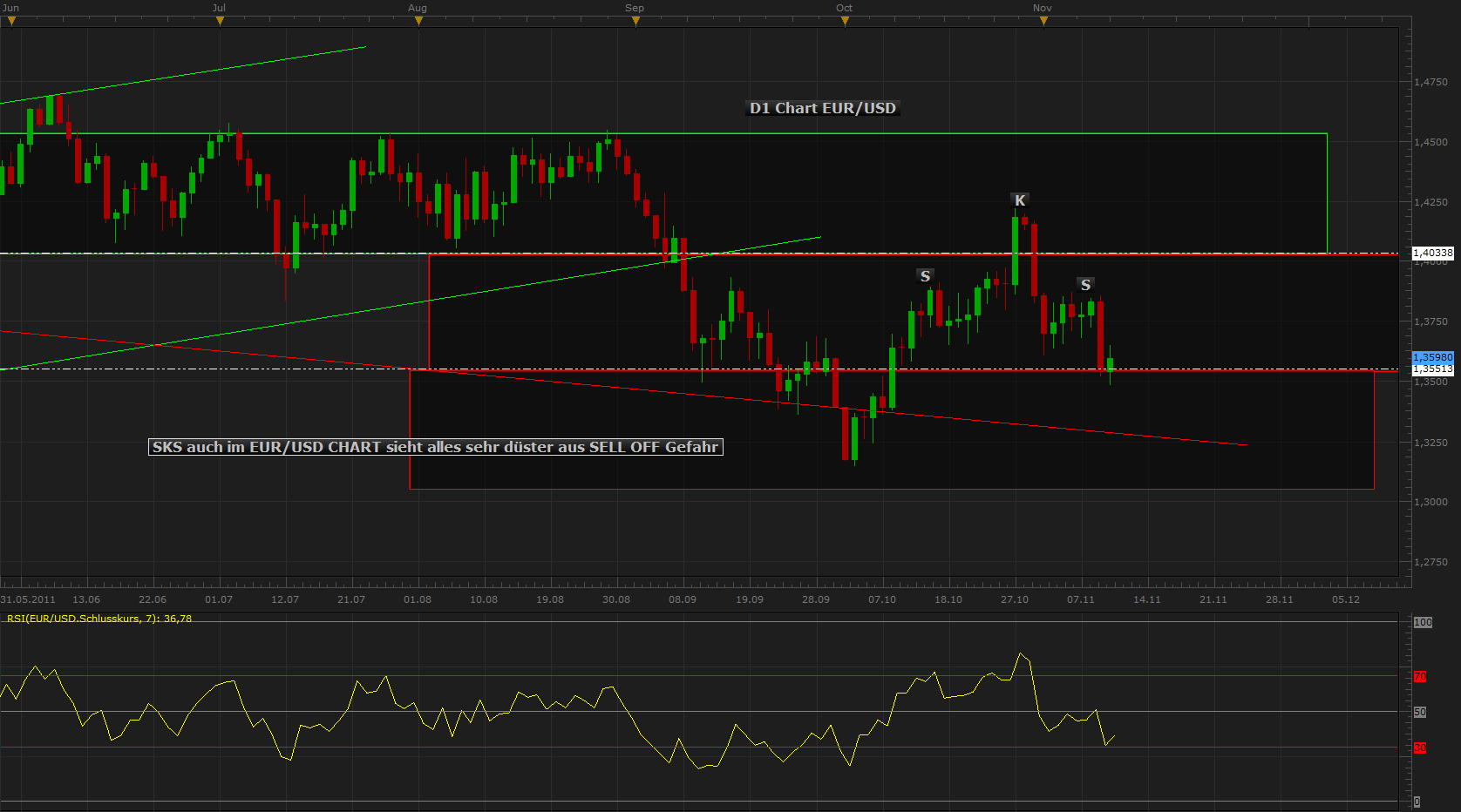Click the 05.12 date label on the axis
1461x812 pixels.
1347,599
